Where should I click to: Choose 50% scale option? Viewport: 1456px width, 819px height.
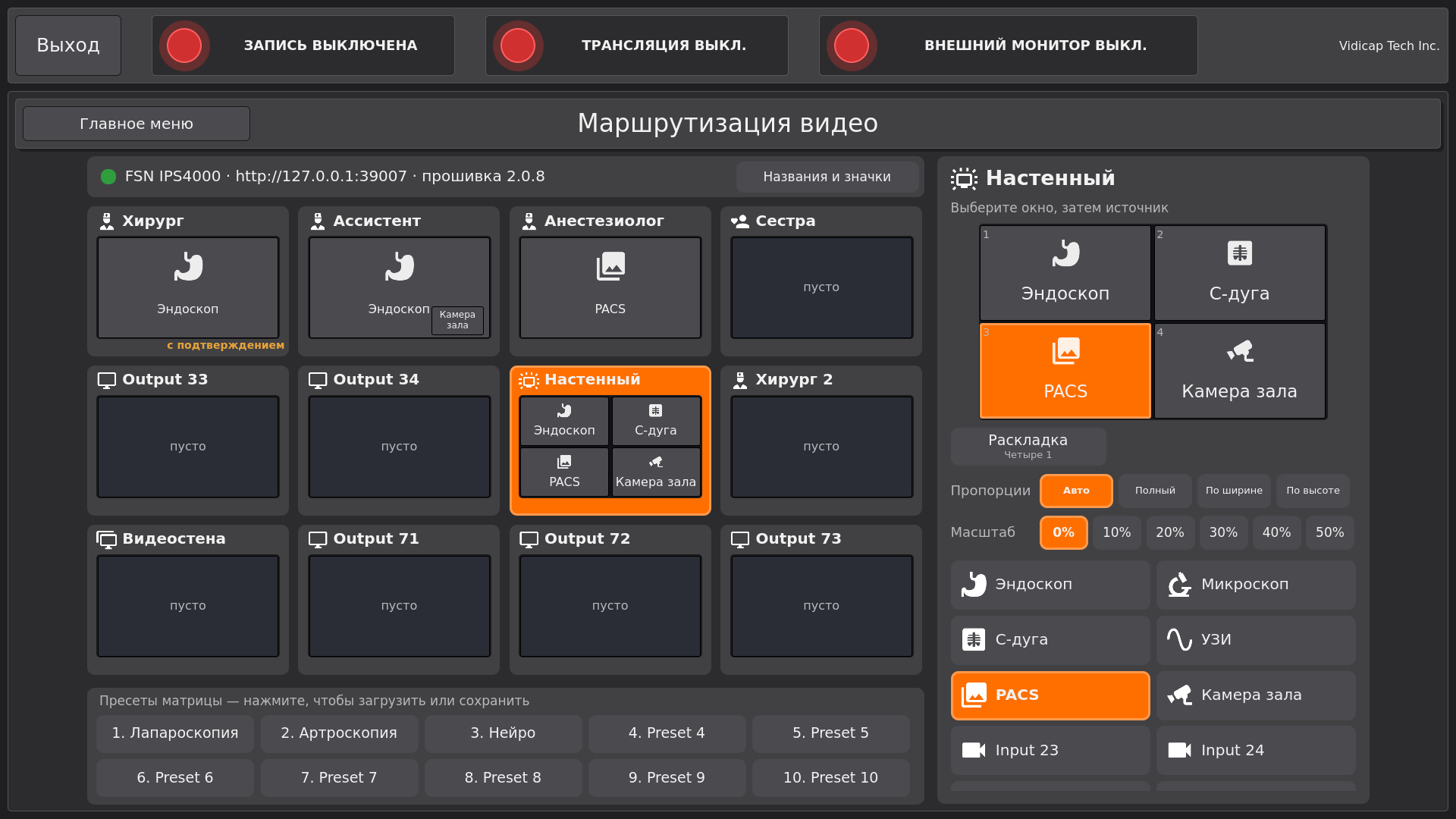[1330, 533]
